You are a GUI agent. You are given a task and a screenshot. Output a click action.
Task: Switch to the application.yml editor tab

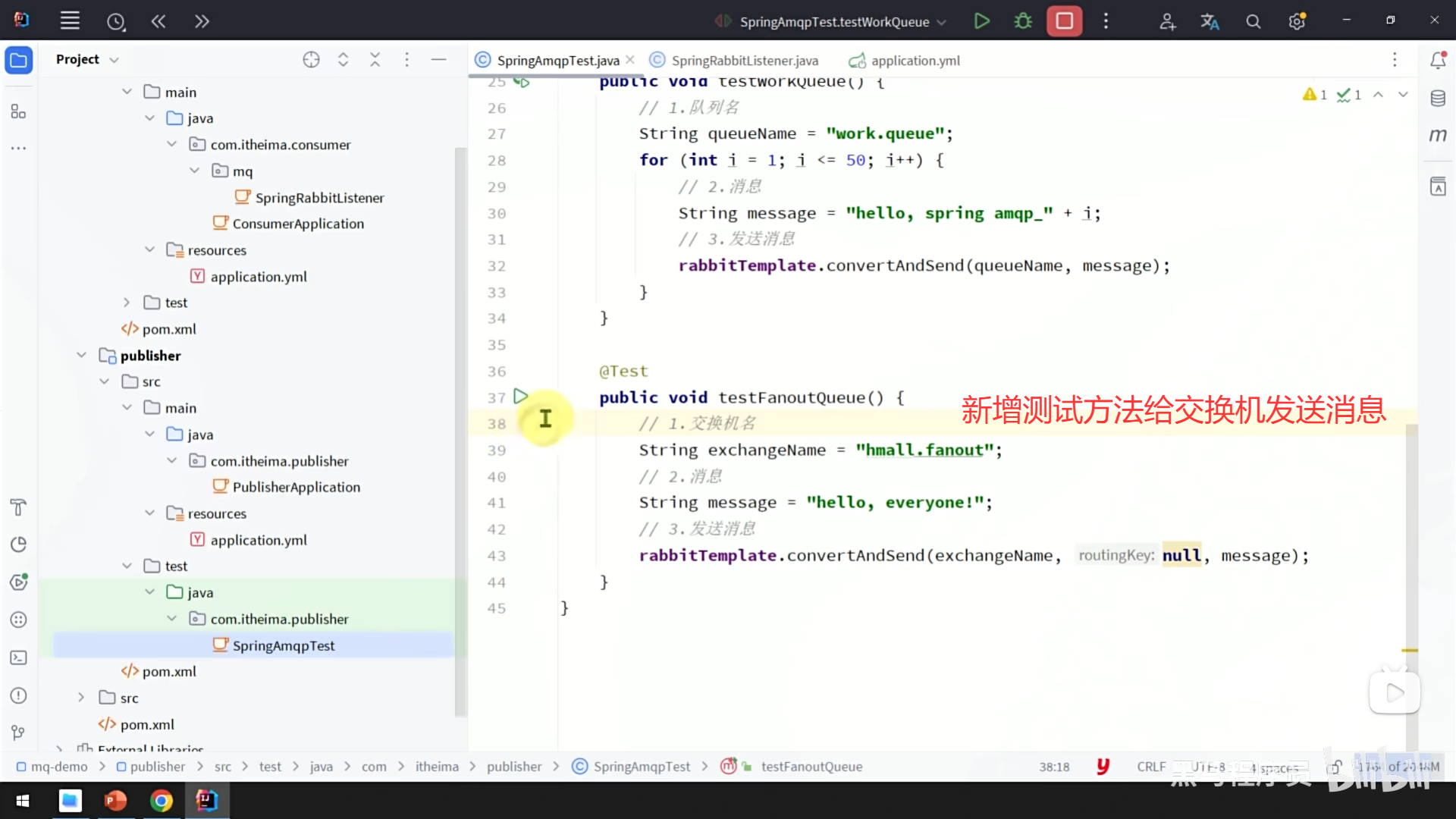pos(915,61)
